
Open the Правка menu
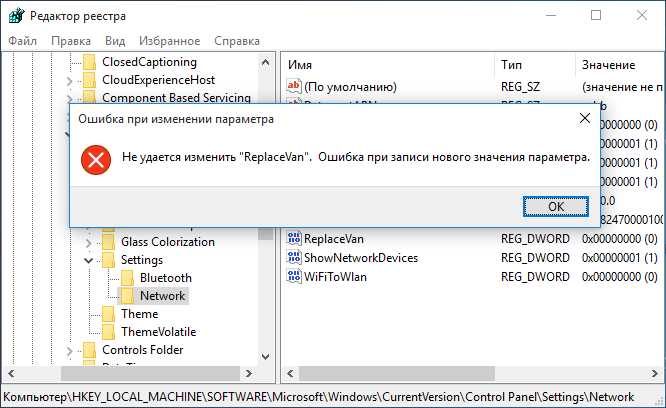coord(71,41)
